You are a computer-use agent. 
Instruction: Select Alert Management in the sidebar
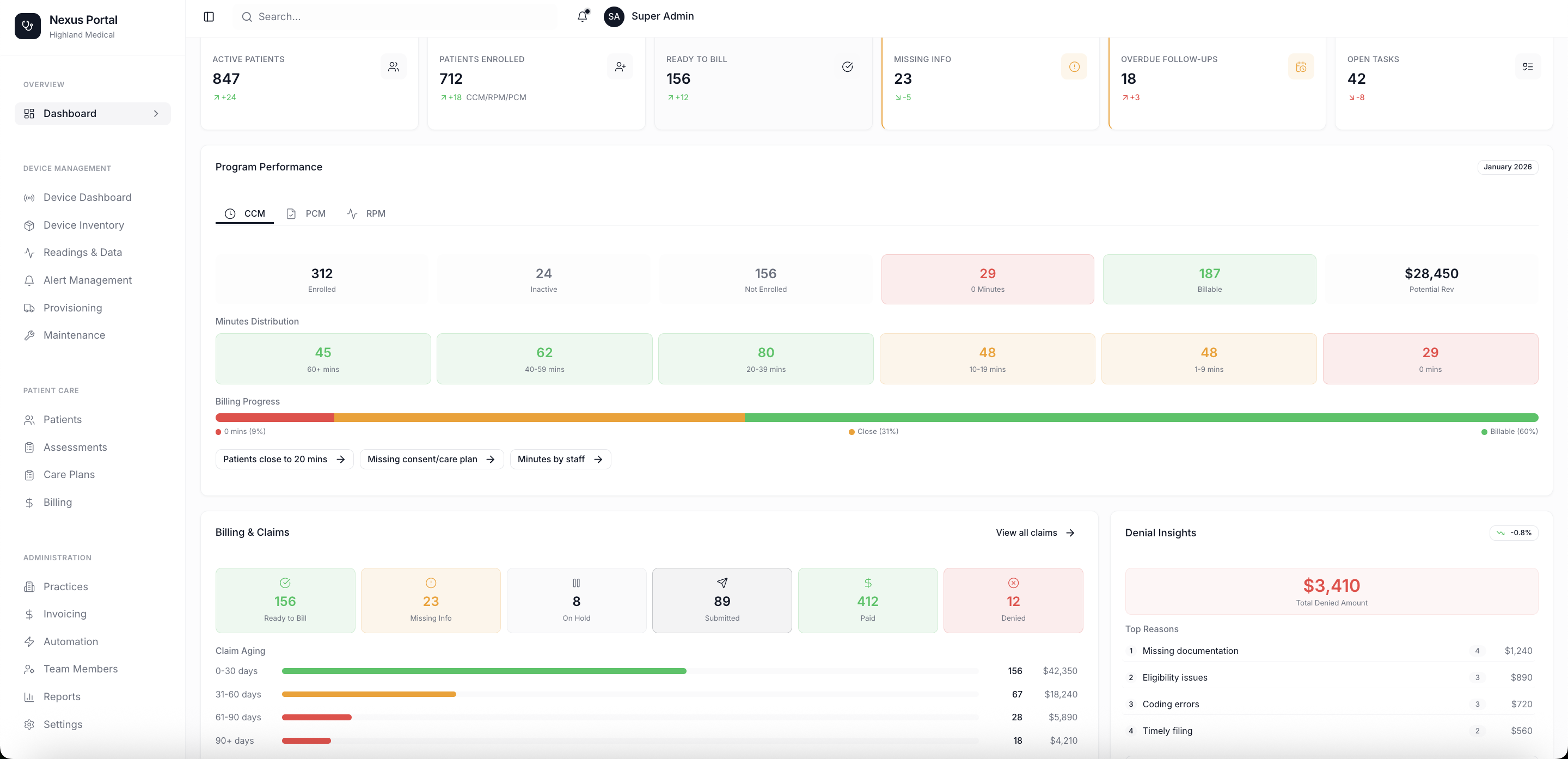point(88,280)
